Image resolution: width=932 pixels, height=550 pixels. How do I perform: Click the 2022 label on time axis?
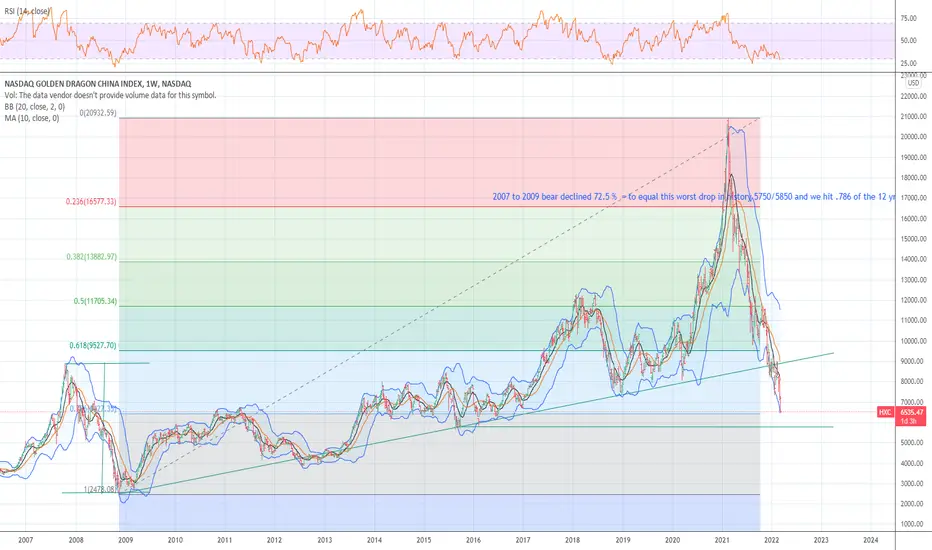pos(772,540)
